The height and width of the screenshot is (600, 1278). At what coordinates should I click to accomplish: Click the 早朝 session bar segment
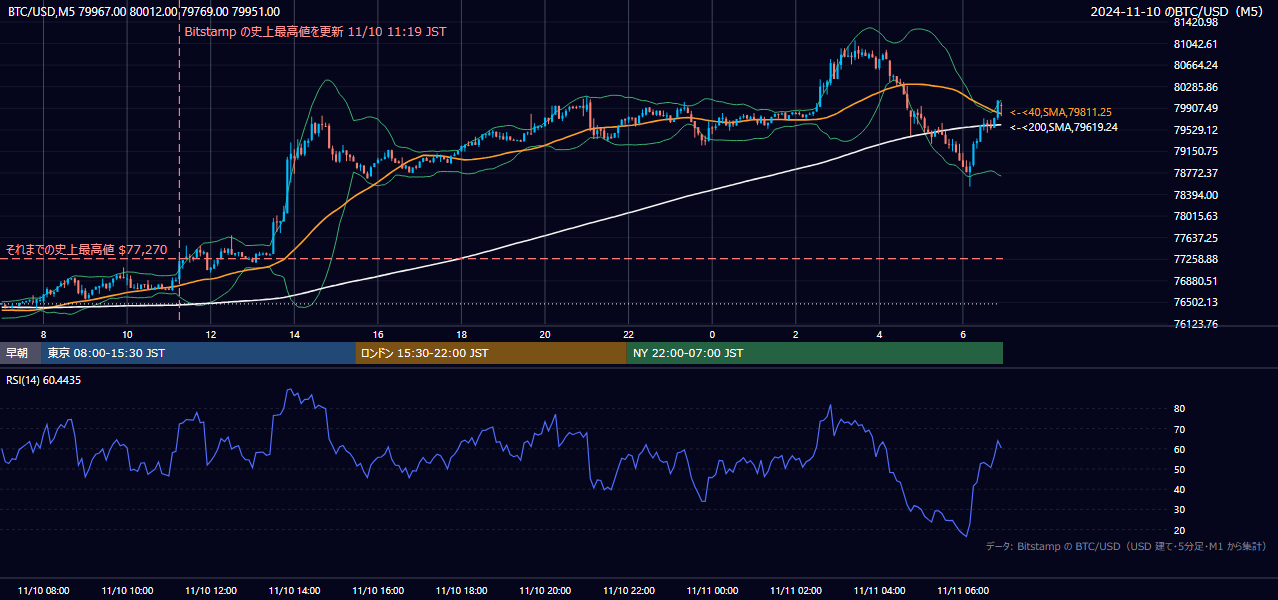point(21,353)
